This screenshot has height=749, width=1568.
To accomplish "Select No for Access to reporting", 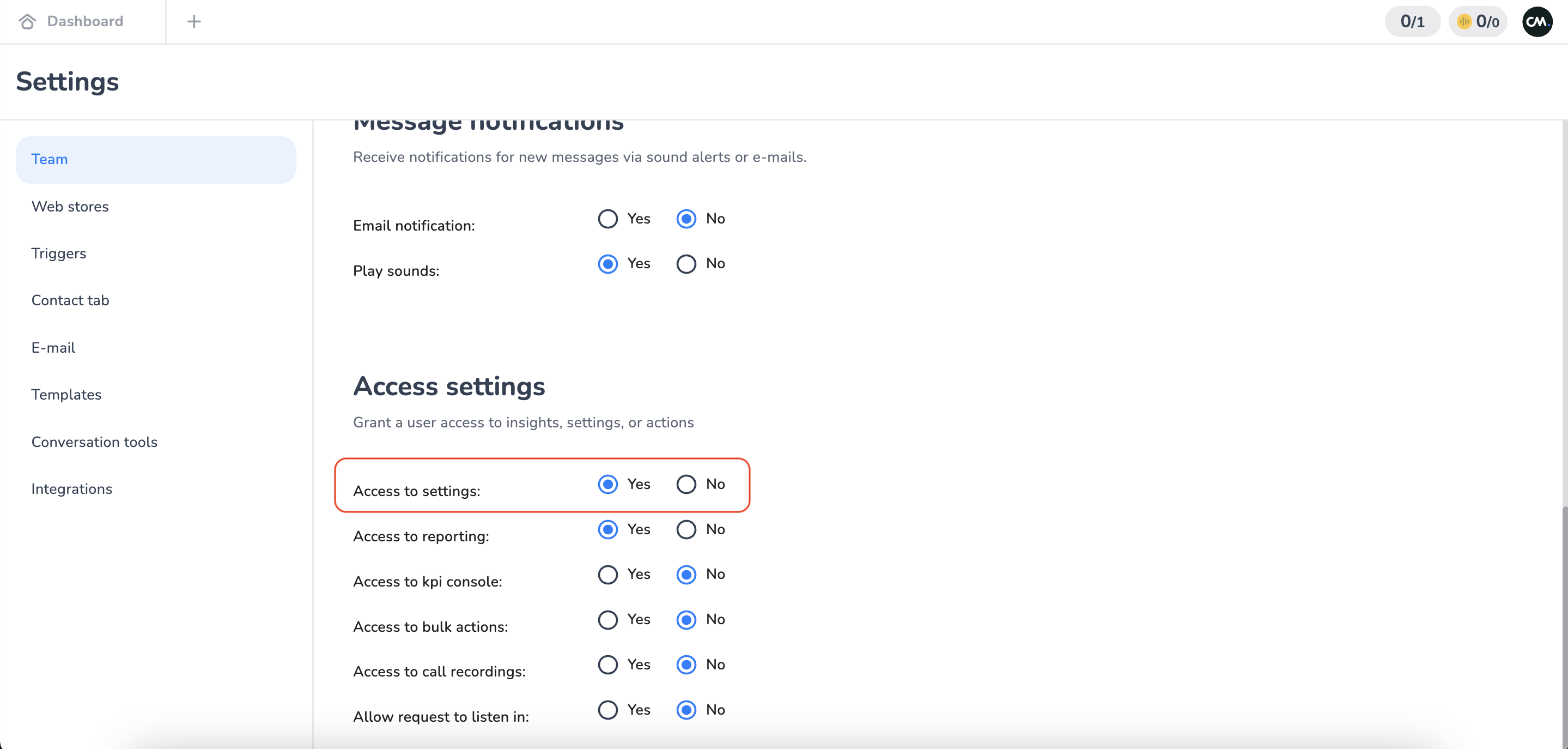I will click(x=686, y=530).
